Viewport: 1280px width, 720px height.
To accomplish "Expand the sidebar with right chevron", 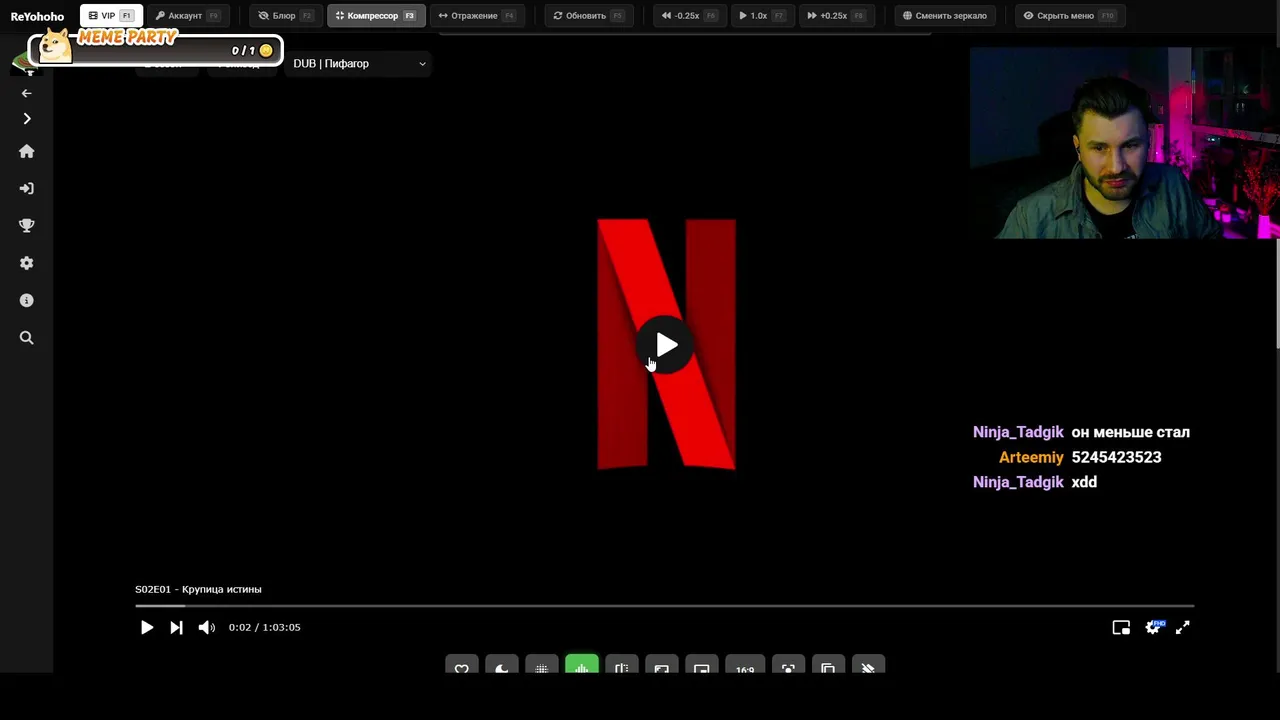I will 27,119.
